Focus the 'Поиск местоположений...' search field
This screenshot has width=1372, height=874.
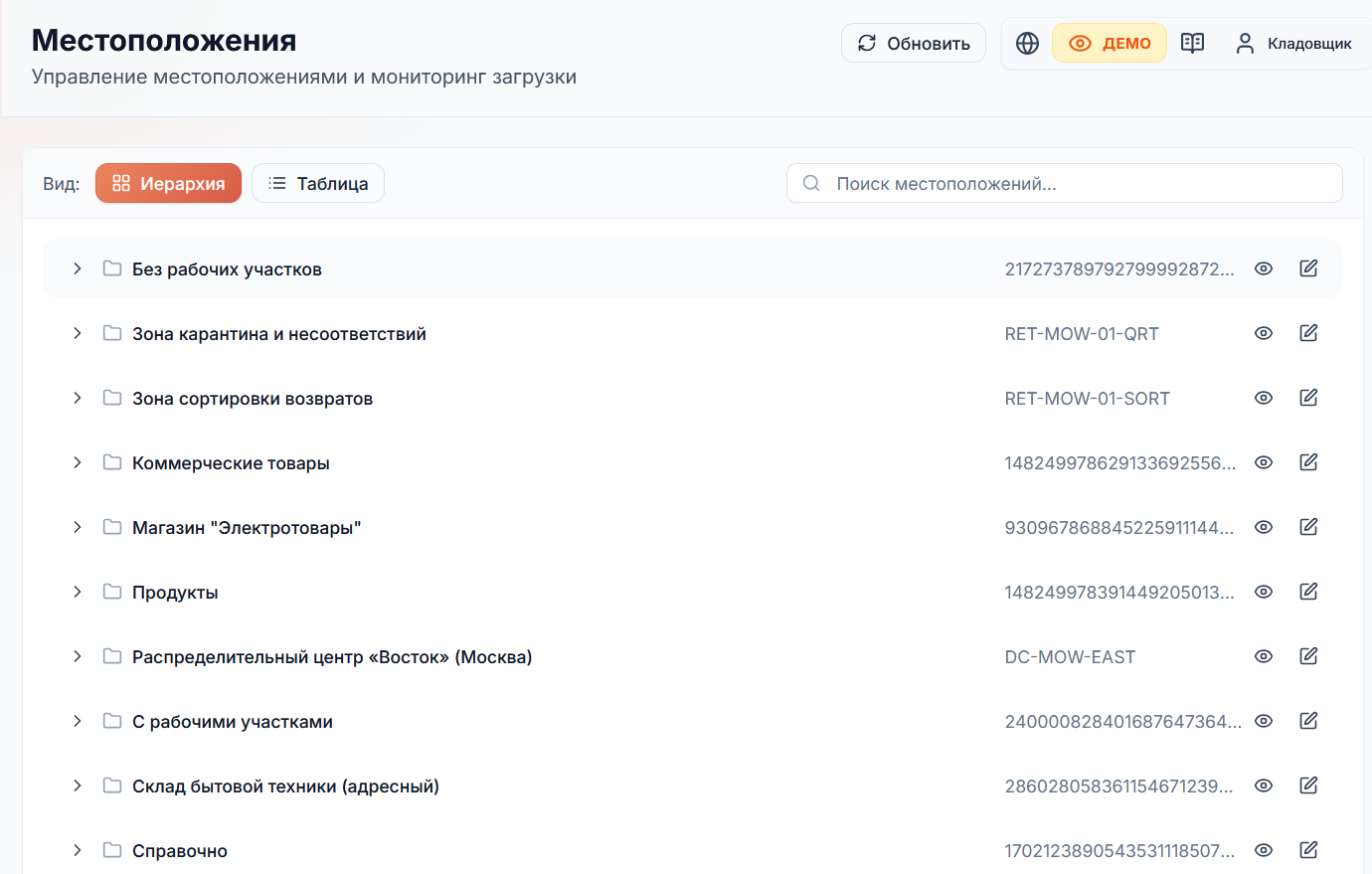1065,183
